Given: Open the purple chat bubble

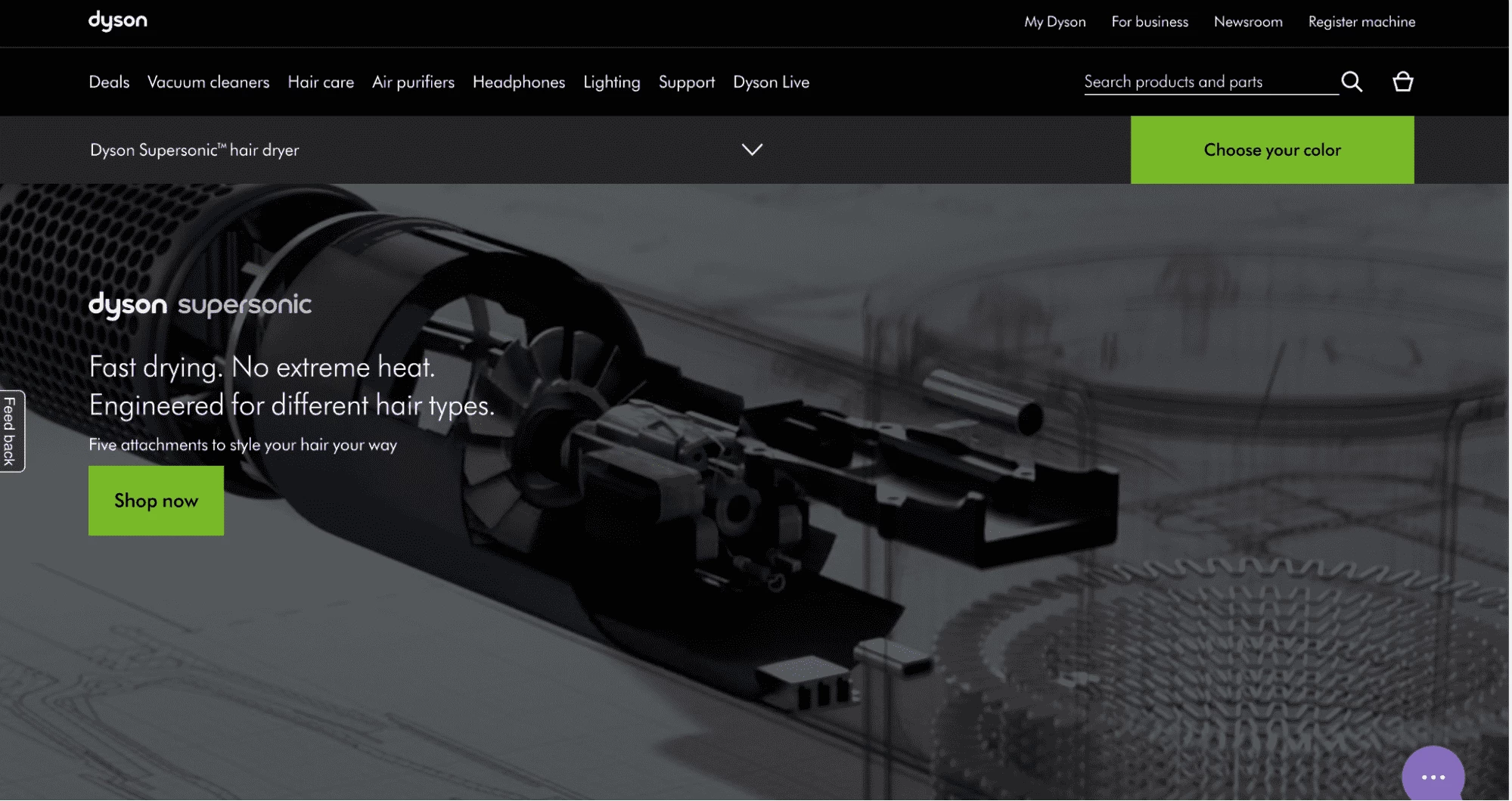Looking at the screenshot, I should tap(1433, 775).
